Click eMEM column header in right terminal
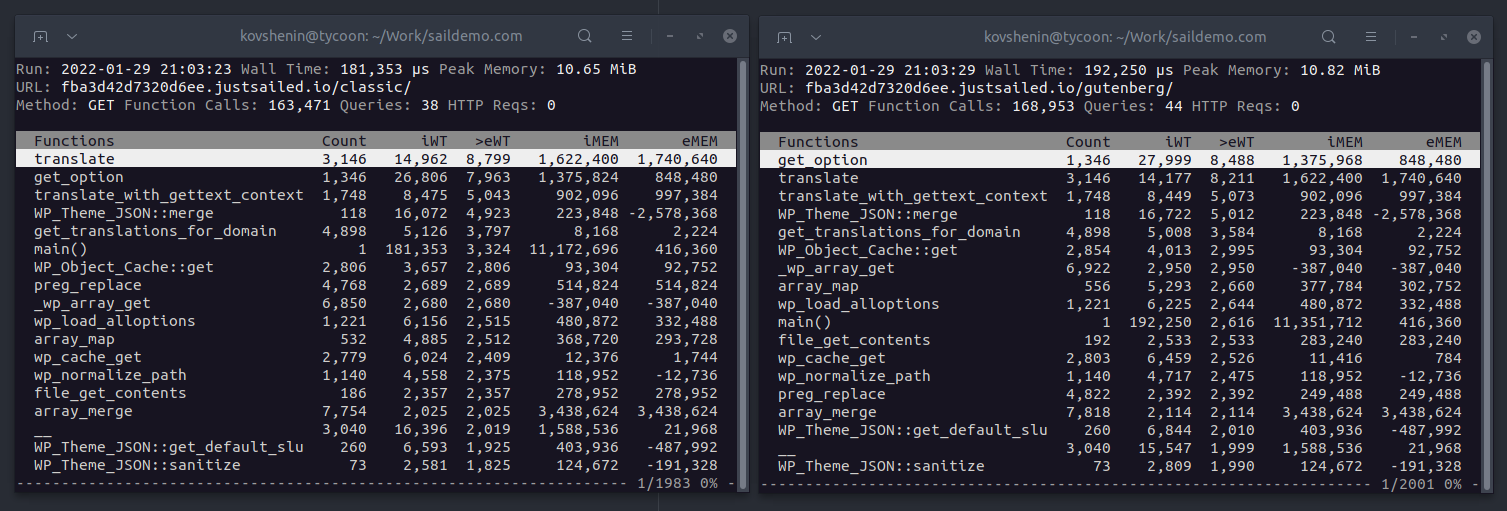 point(1443,142)
